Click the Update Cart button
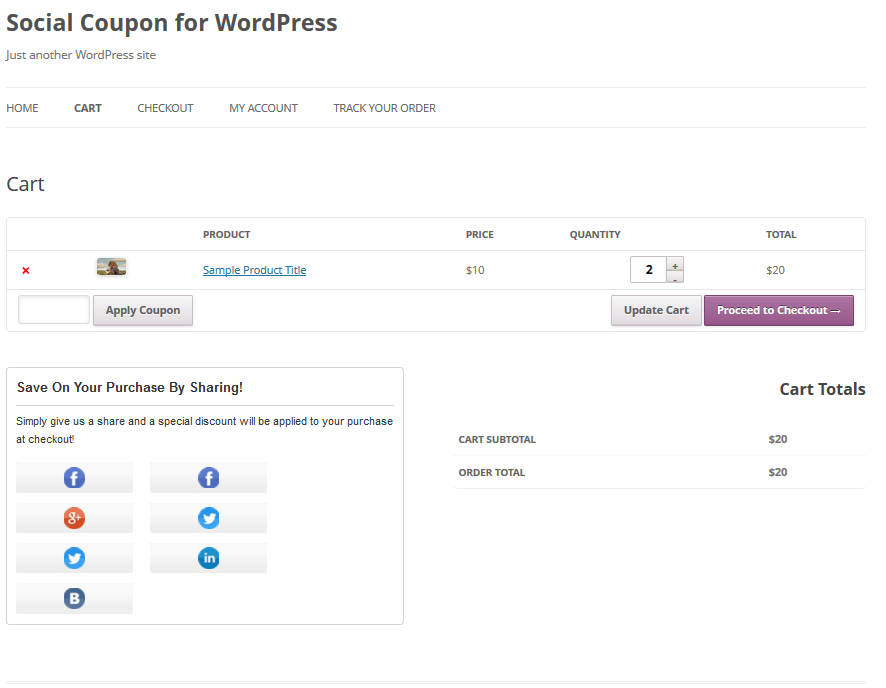The image size is (886, 688). tap(656, 310)
